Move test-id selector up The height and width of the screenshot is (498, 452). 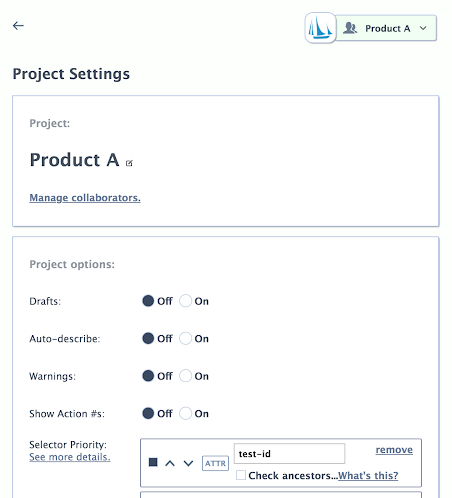170,463
